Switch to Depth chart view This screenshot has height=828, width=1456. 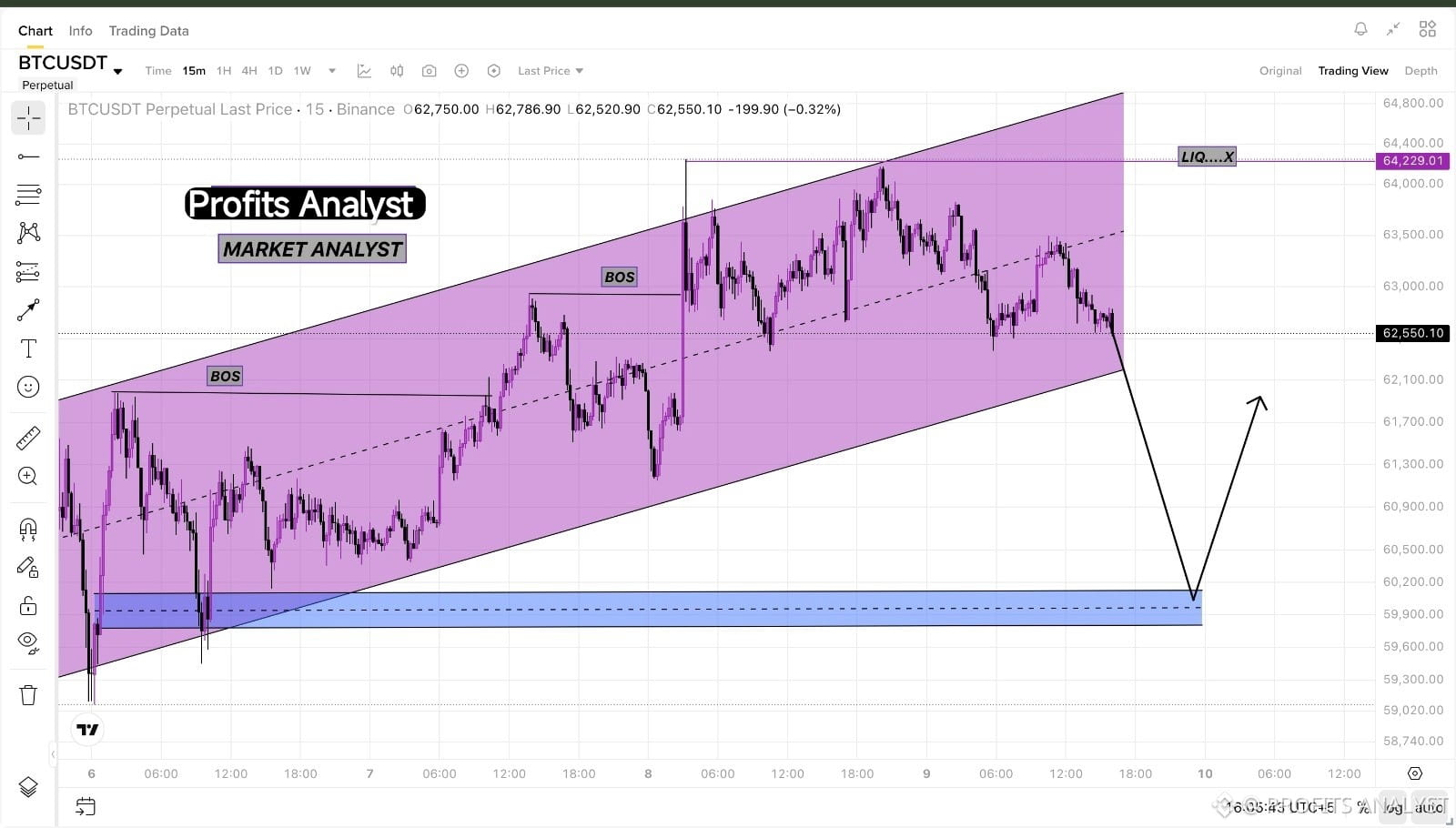(1421, 70)
